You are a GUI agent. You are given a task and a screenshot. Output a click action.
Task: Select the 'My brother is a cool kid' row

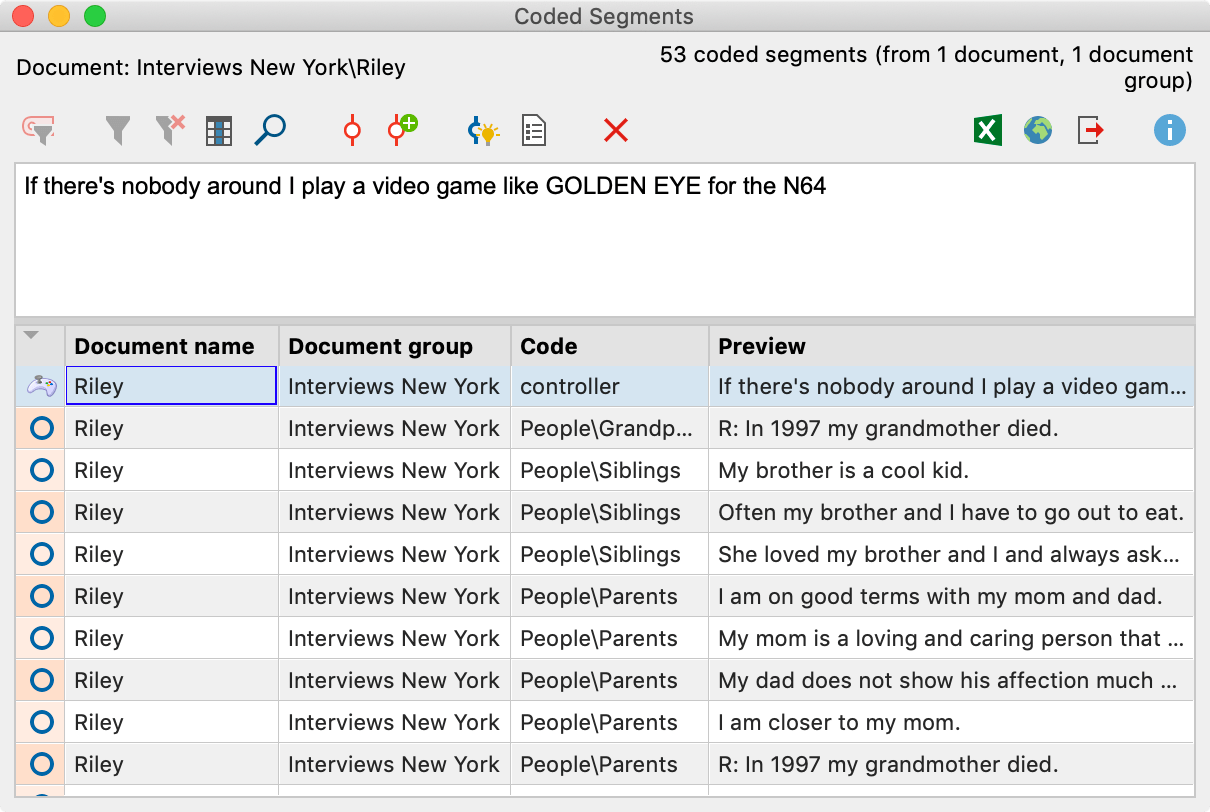pyautogui.click(x=843, y=470)
